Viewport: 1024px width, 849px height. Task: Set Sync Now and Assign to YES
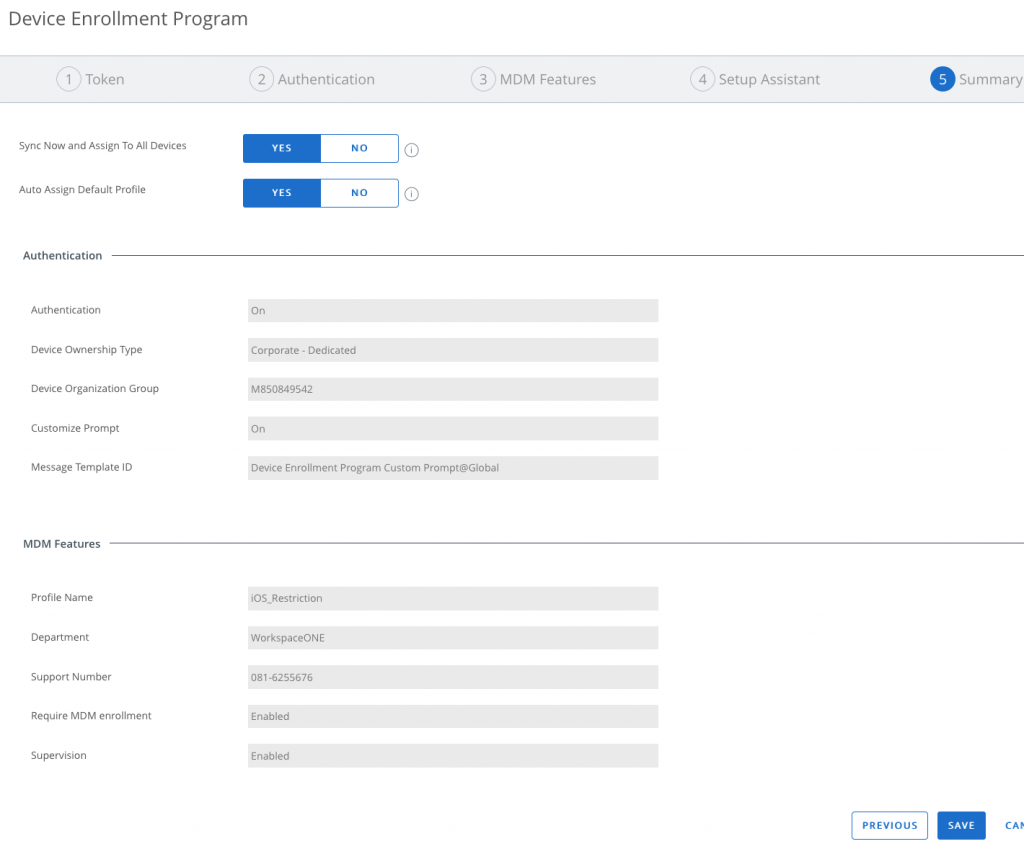click(282, 148)
